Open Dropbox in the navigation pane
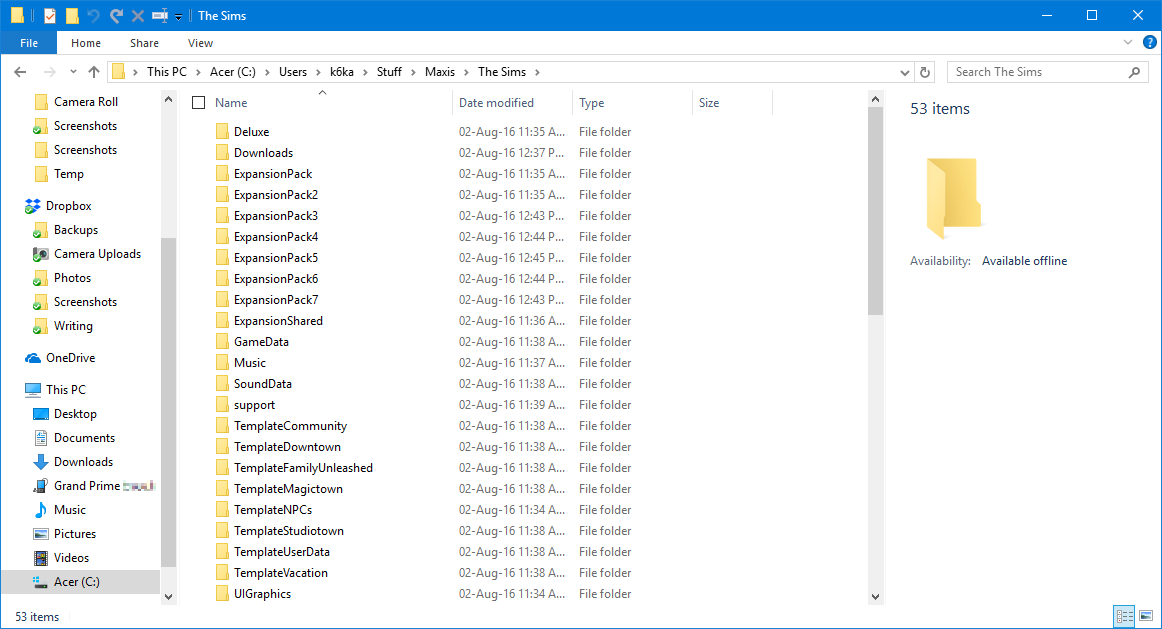 (x=68, y=206)
